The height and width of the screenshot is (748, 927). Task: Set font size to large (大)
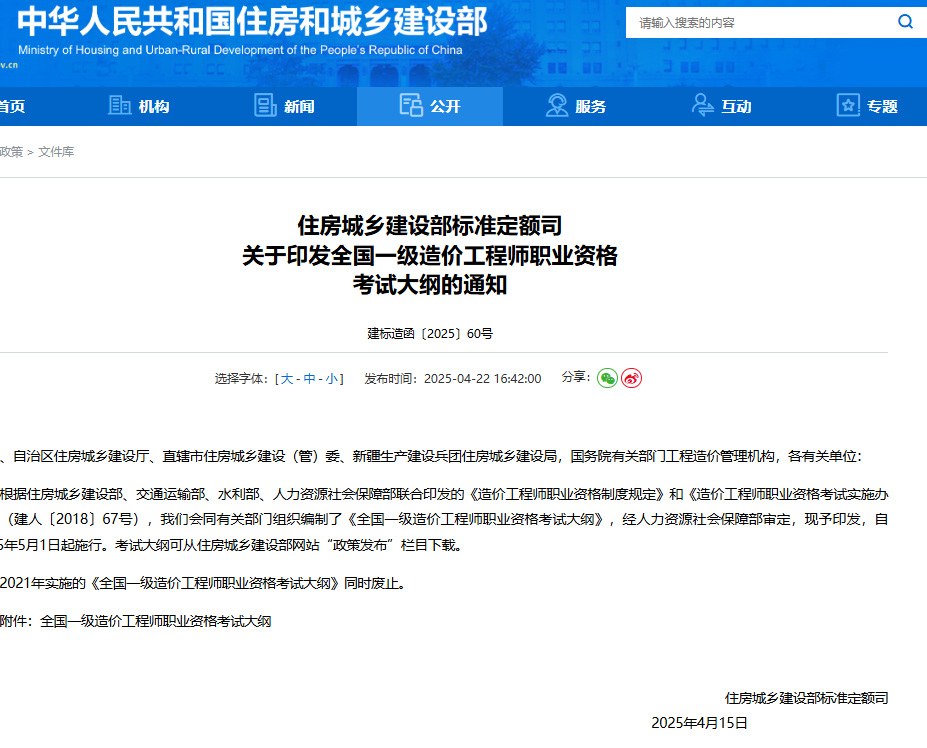pyautogui.click(x=287, y=379)
